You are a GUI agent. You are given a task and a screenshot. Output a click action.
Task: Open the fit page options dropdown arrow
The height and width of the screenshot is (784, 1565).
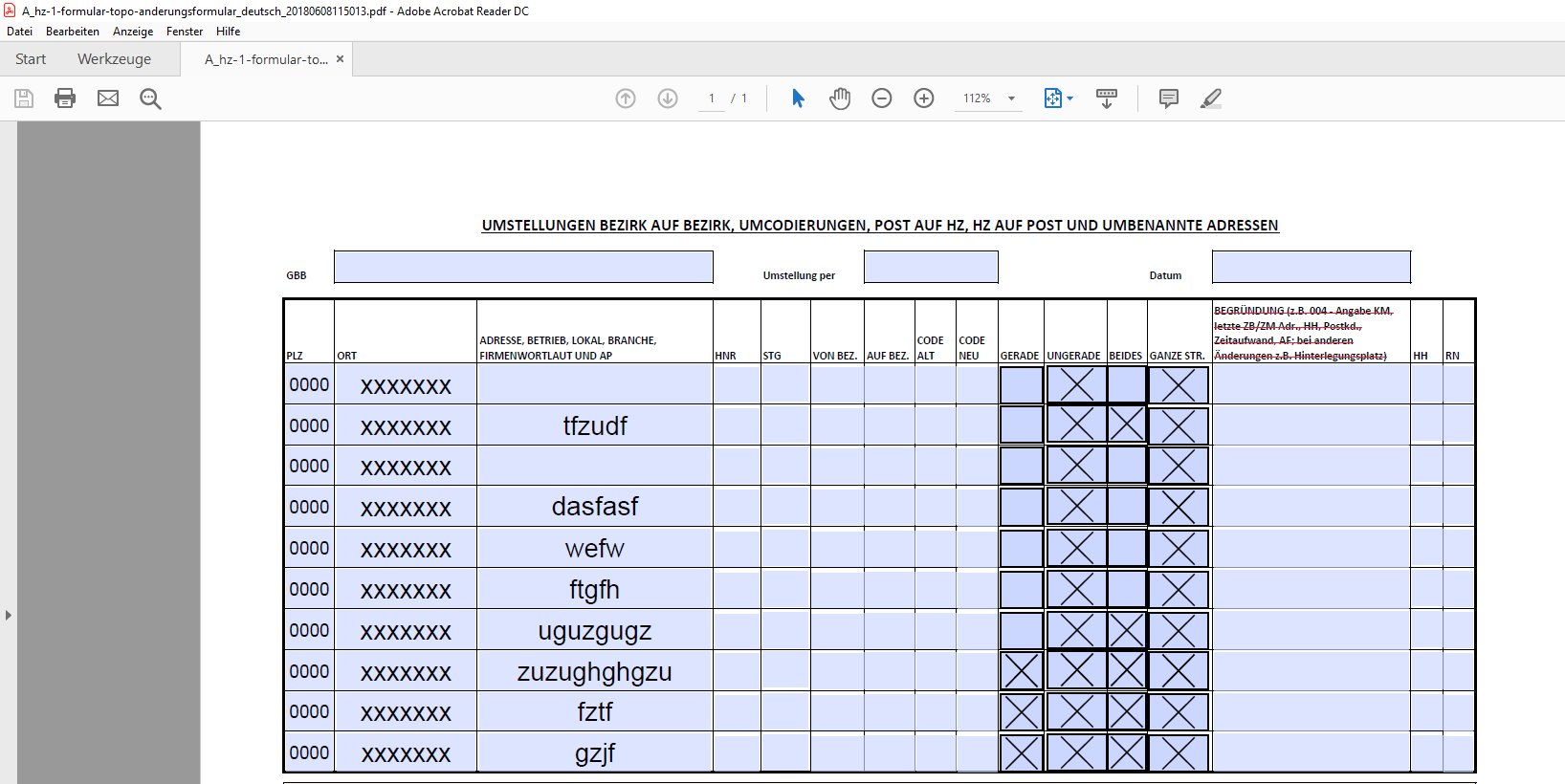point(1069,98)
